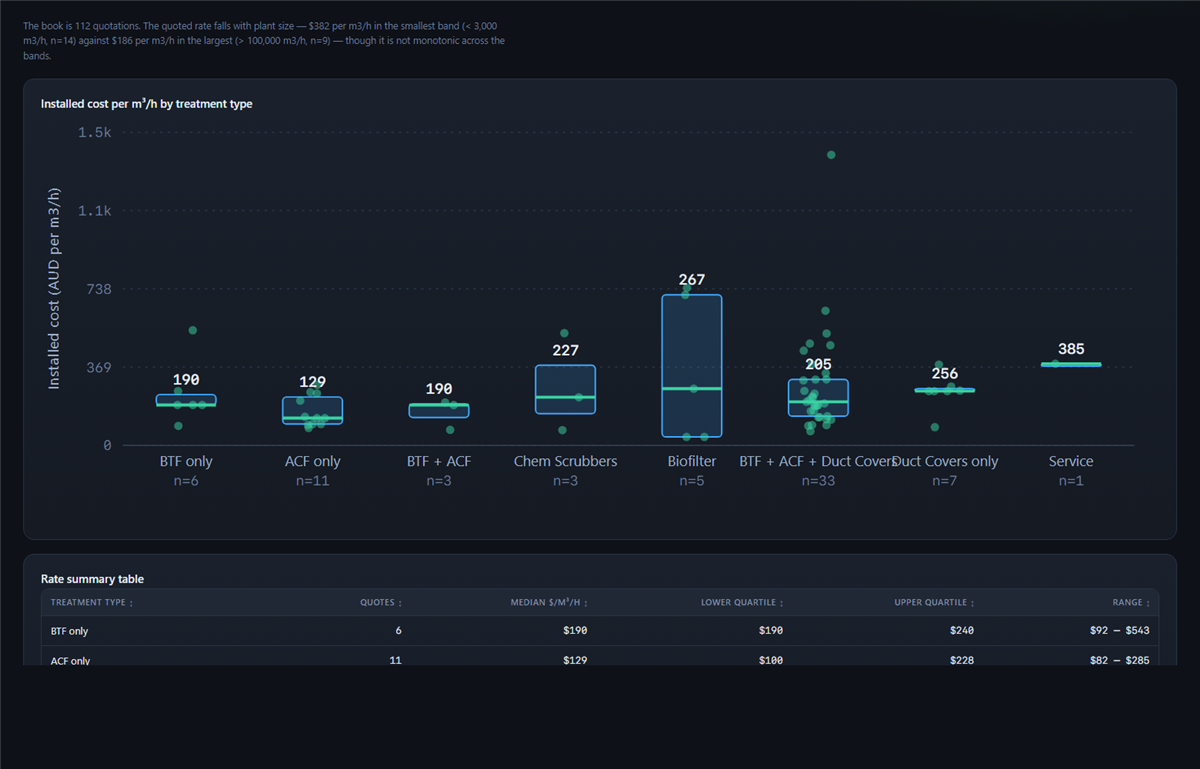
Task: Click the highest outlier dot near 1.5k
Action: tap(831, 155)
